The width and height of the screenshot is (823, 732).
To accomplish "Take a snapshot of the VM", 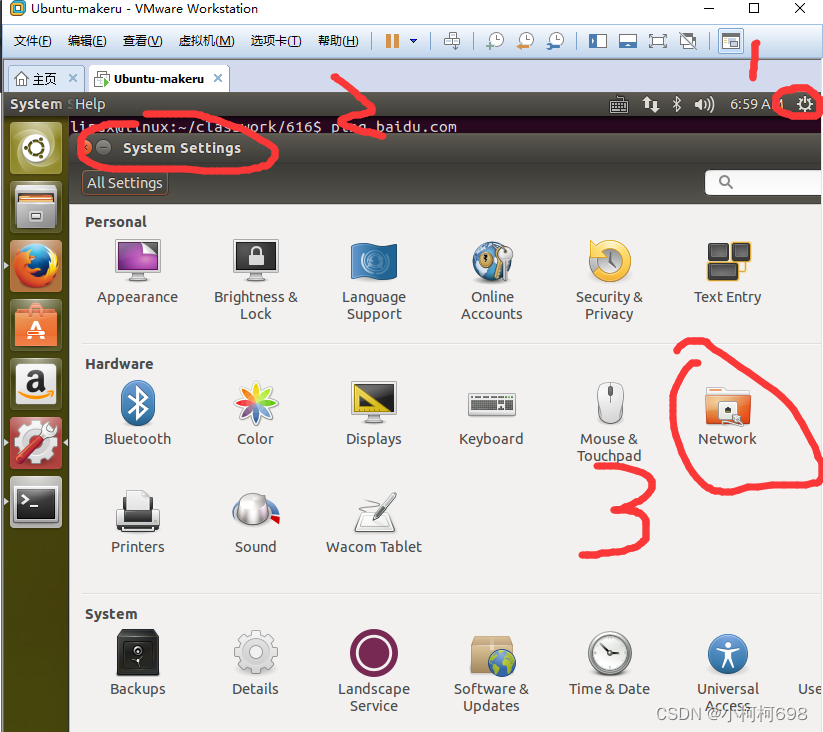I will click(x=494, y=41).
